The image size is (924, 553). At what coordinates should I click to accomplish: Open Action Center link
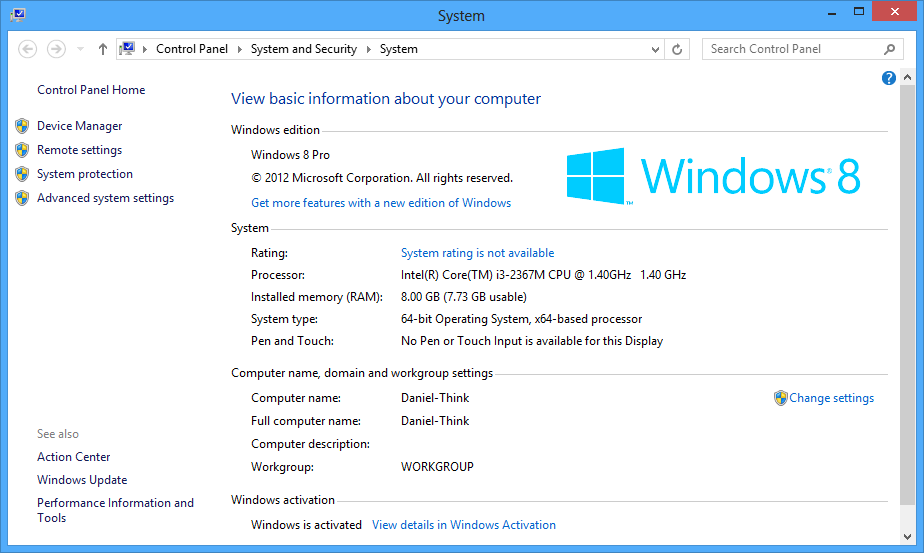pyautogui.click(x=74, y=457)
